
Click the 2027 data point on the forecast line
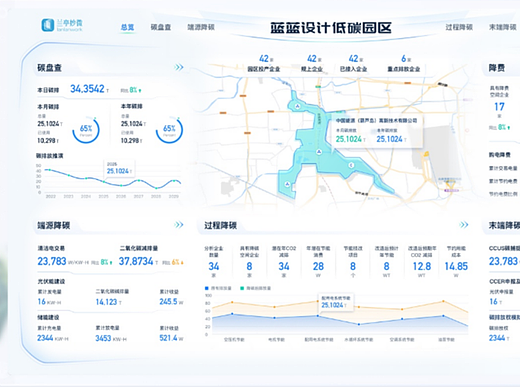139,181
